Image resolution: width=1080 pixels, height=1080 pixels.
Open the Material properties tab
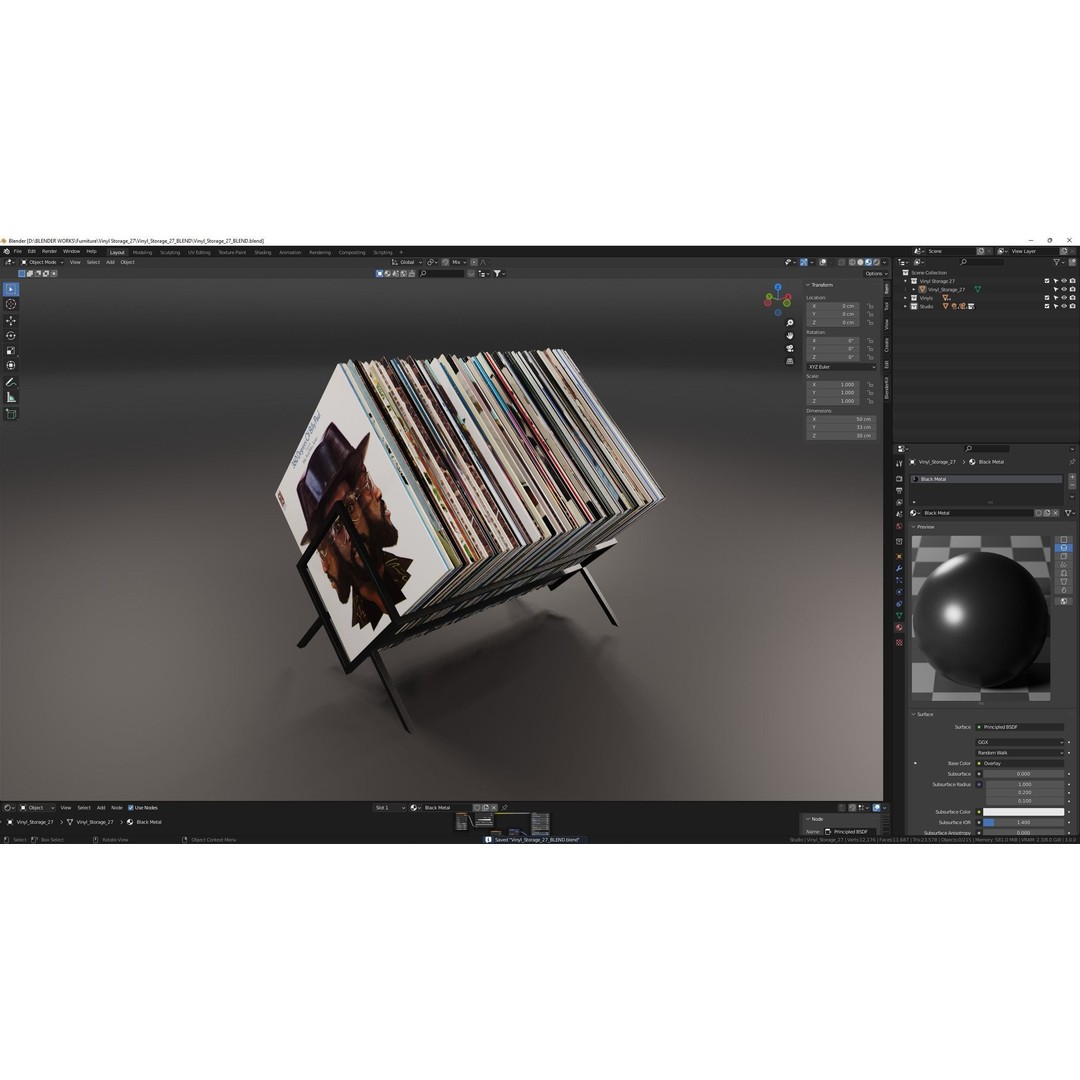click(899, 627)
